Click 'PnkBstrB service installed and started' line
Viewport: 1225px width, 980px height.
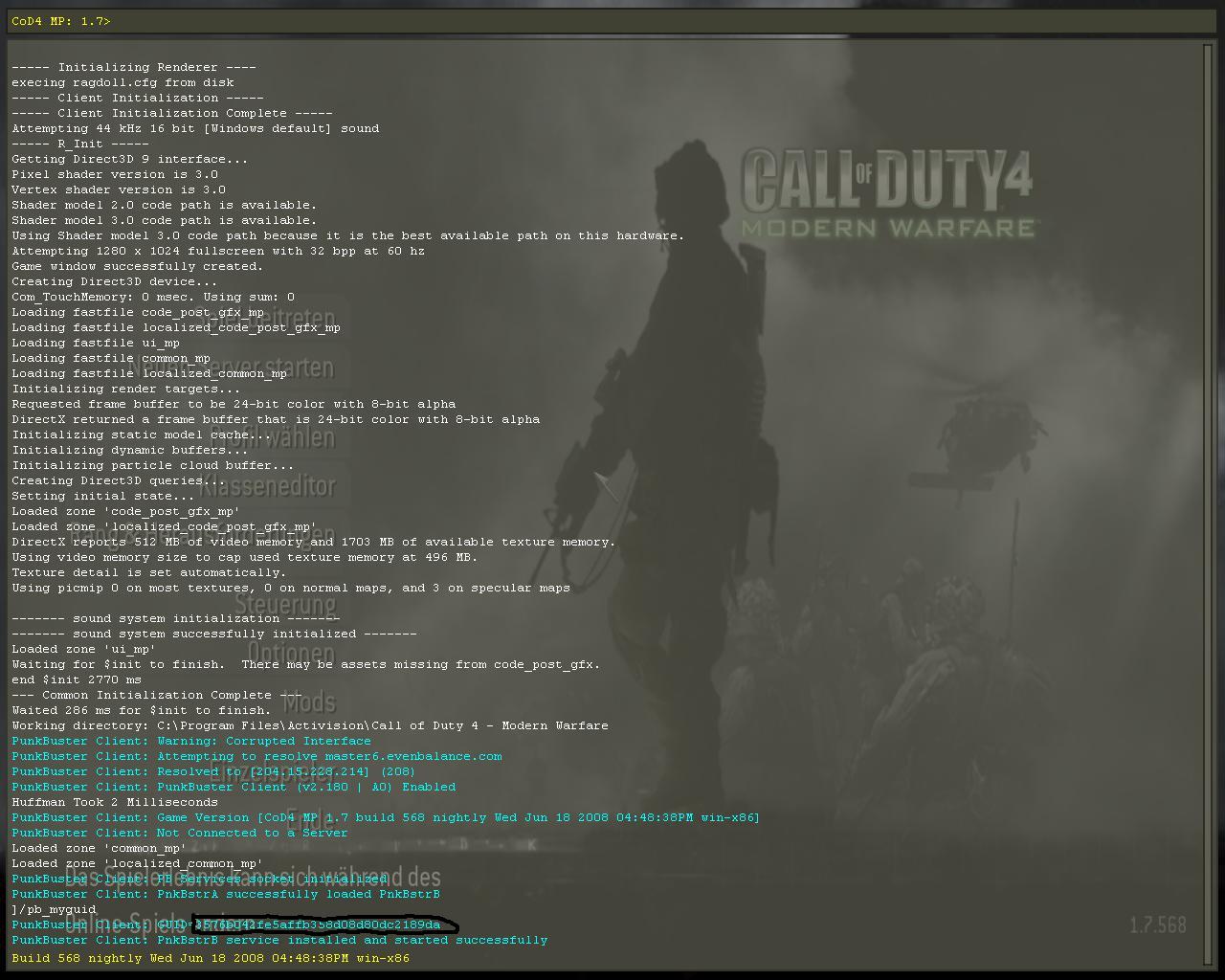tap(279, 940)
